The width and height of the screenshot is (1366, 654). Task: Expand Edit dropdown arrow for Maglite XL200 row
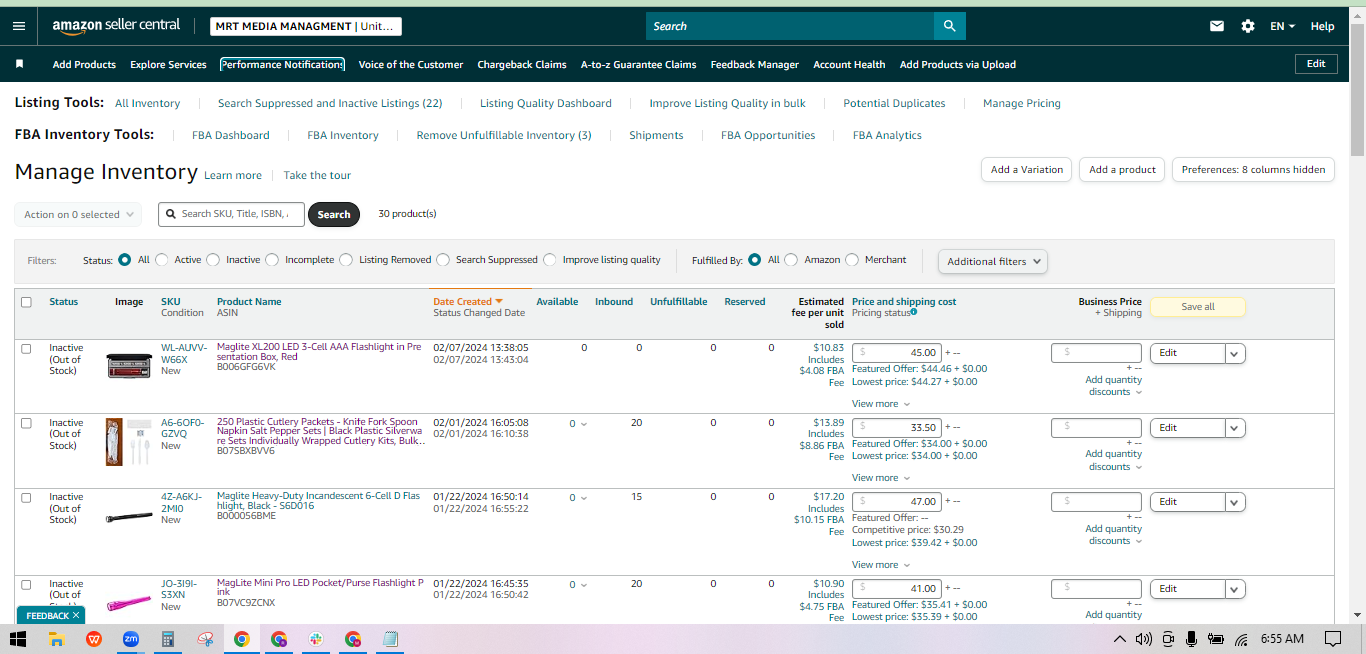tap(1235, 353)
